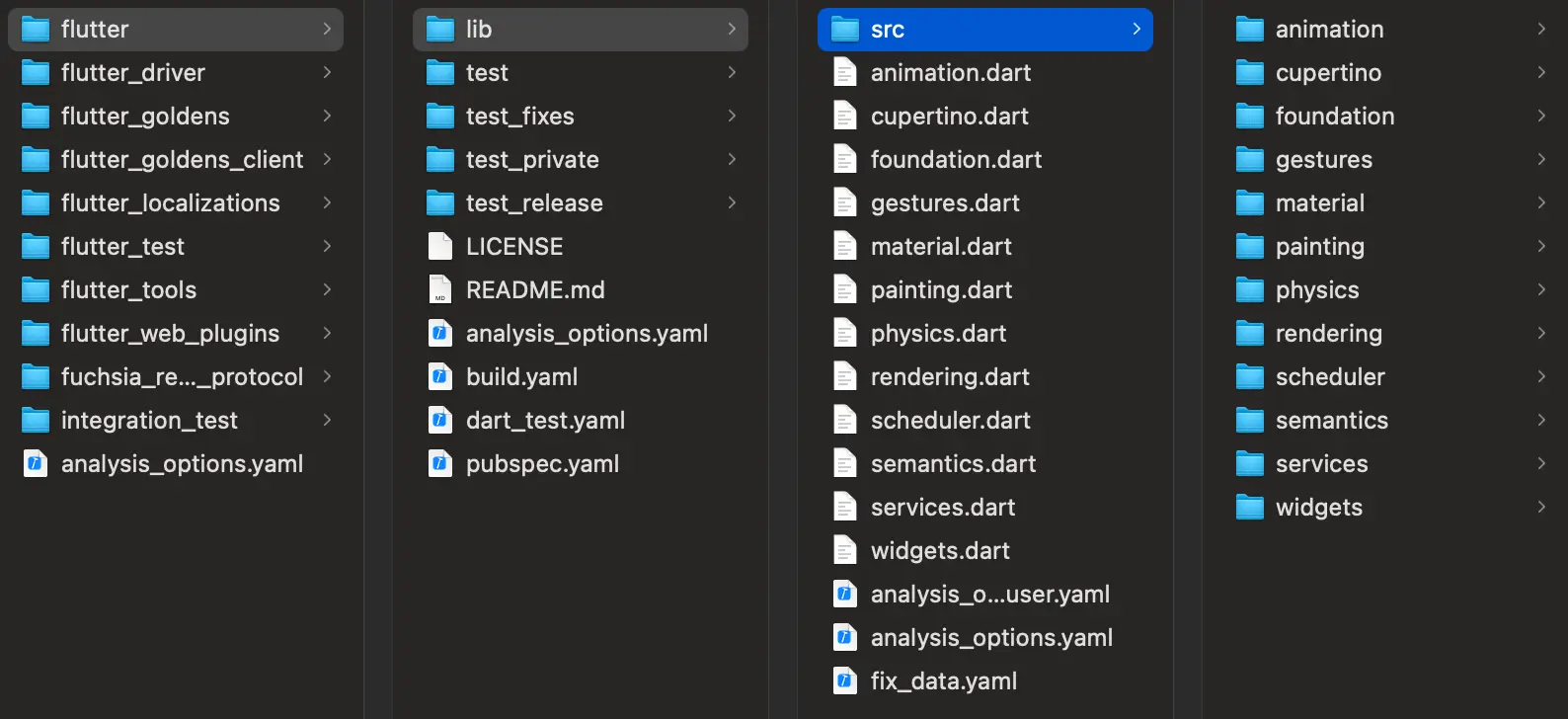Click the rendering folder icon
This screenshot has height=719, width=1568.
(x=1250, y=334)
